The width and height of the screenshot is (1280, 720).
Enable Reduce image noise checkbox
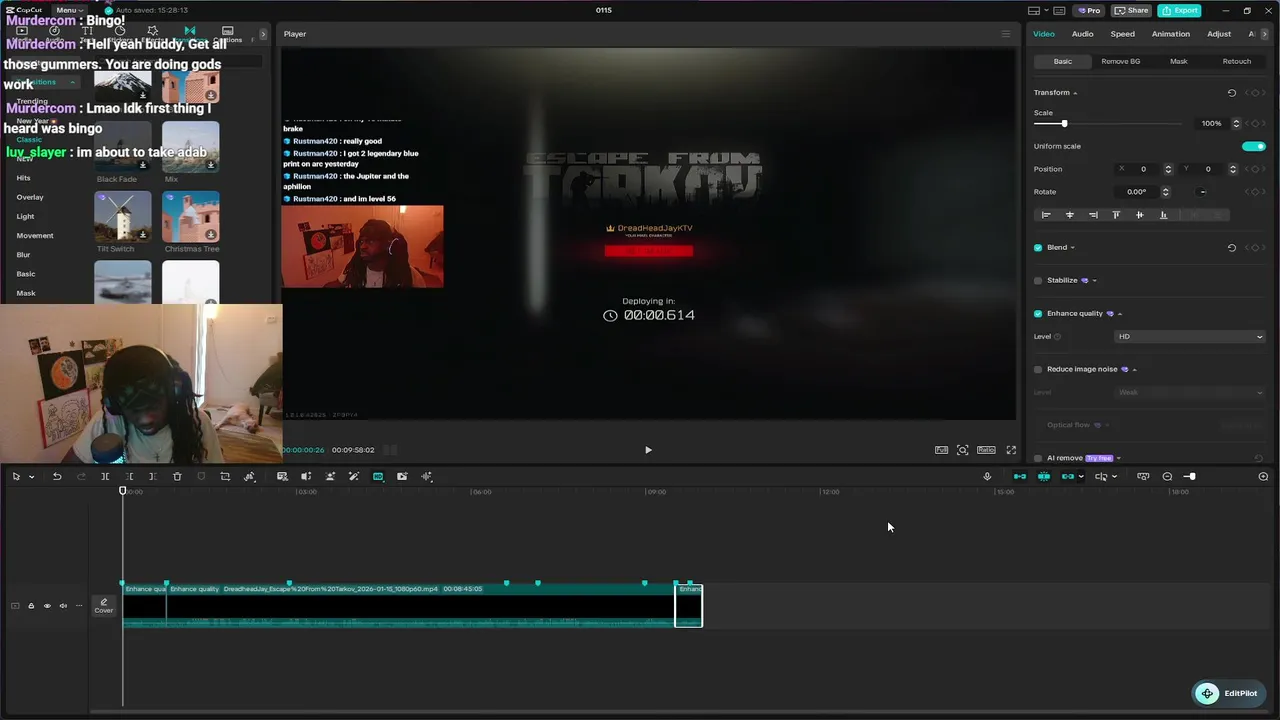click(x=1038, y=370)
